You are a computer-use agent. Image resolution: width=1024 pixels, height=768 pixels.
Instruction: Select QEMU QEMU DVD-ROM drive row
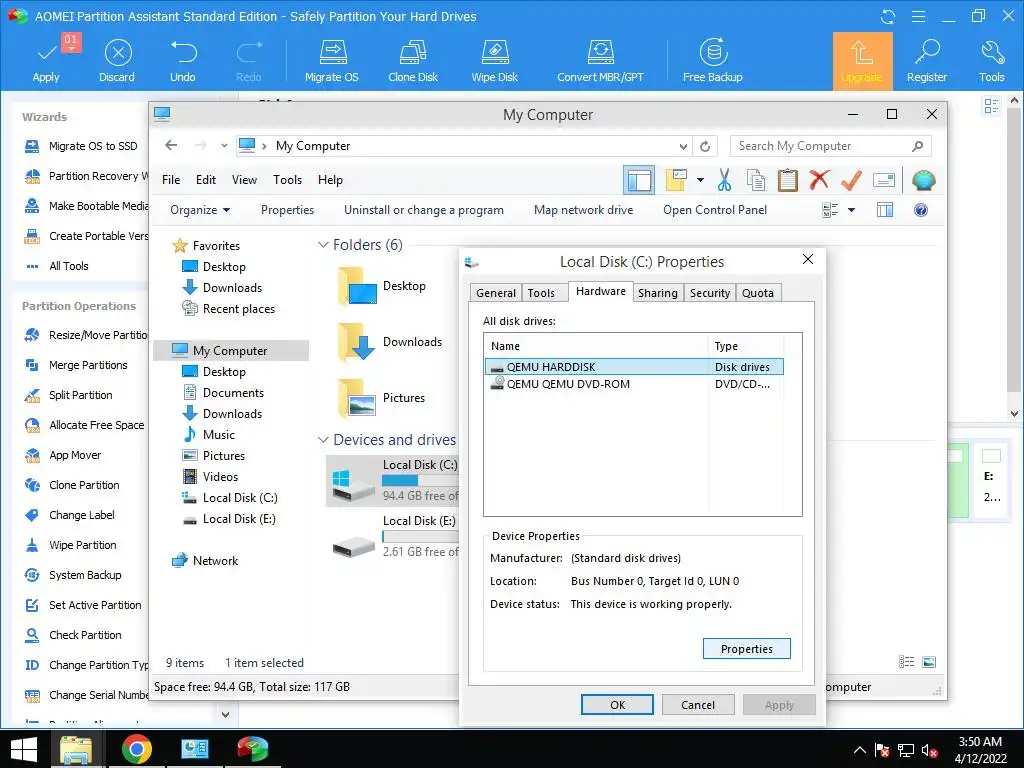coord(634,385)
